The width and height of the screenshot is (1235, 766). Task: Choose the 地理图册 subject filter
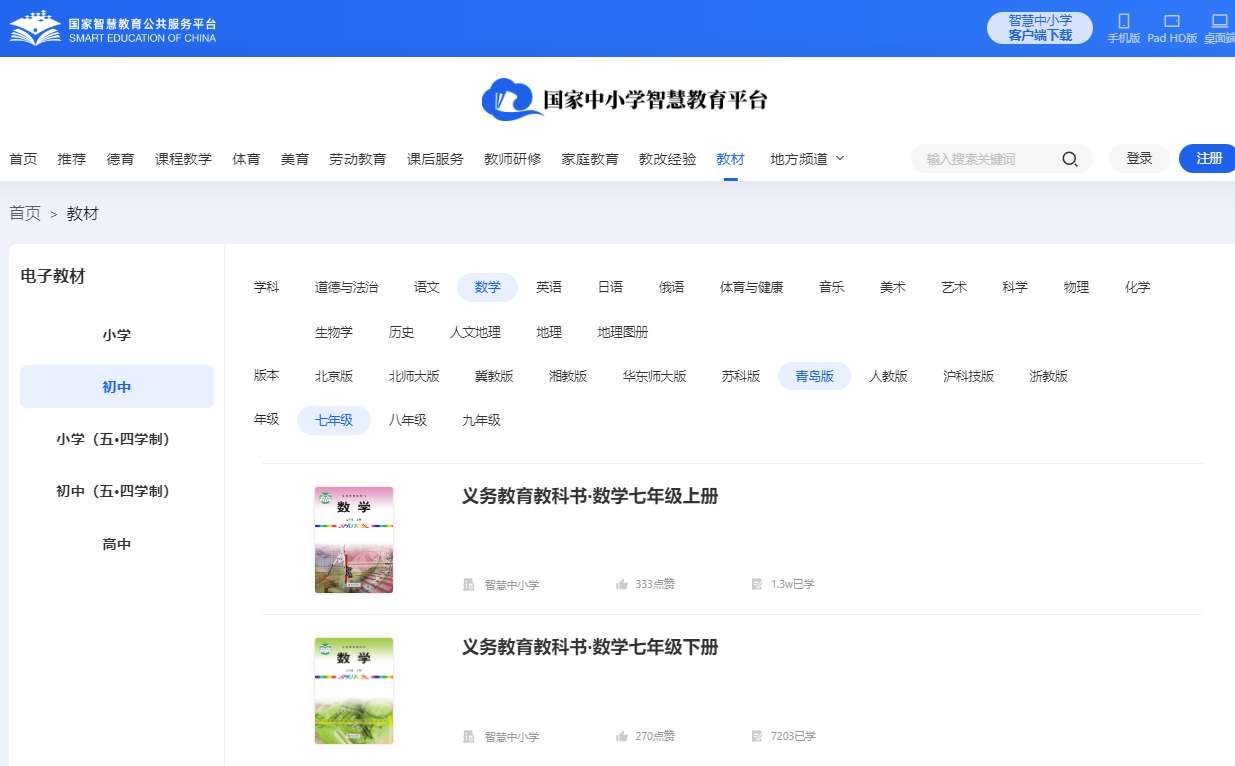(x=622, y=332)
